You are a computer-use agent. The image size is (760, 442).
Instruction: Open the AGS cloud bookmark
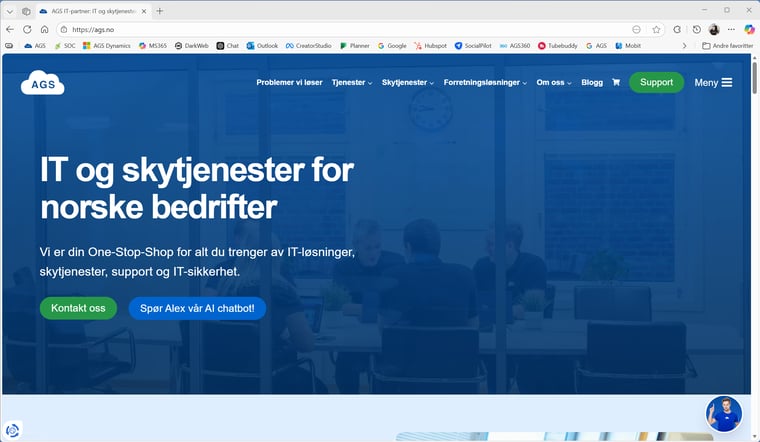pos(35,46)
